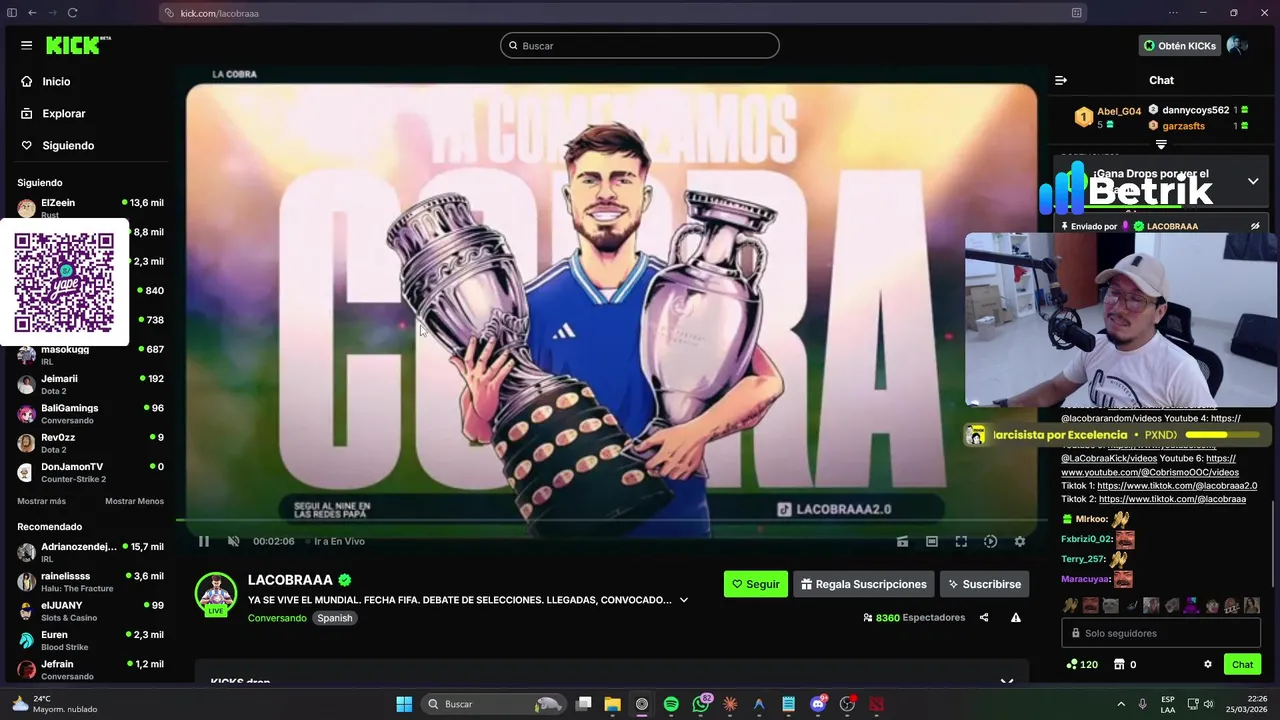Open rainelissss recommended channel
Screen dimensions: 1280x720
[90, 582]
